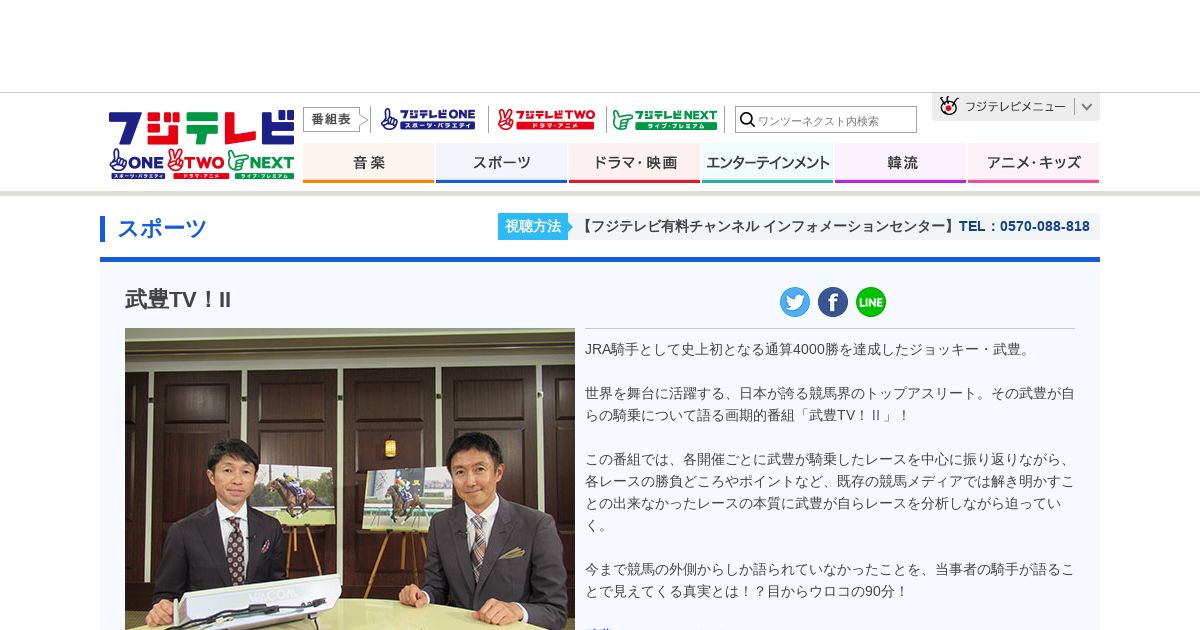Click the Fuji TV eye mark icon
1200x630 pixels.
pyautogui.click(x=949, y=106)
